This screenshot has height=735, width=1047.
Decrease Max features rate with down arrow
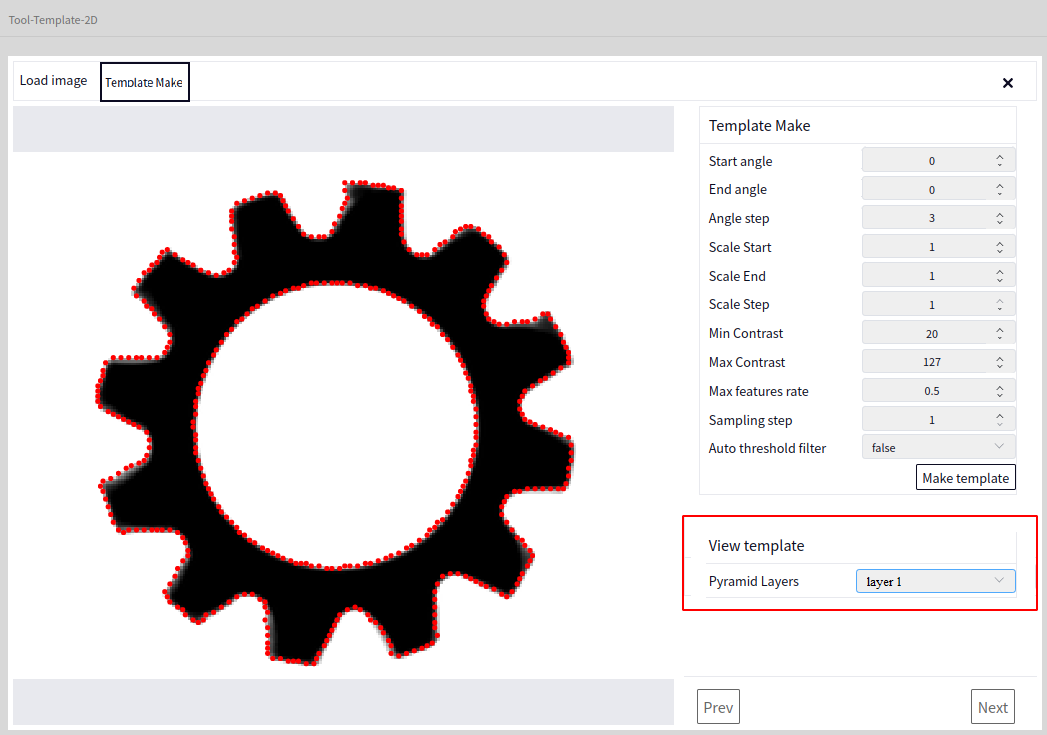pyautogui.click(x=1000, y=394)
